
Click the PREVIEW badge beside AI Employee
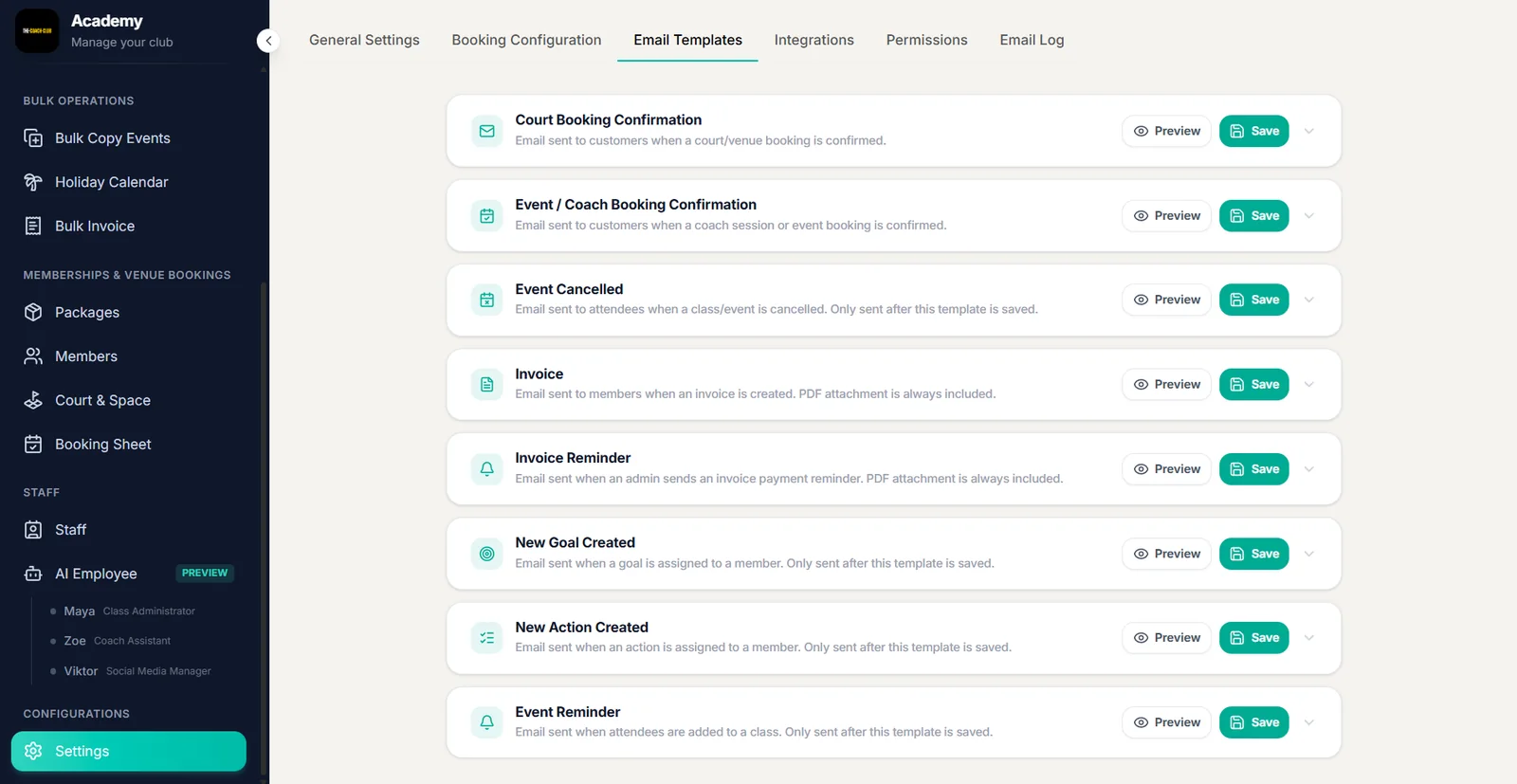point(205,574)
